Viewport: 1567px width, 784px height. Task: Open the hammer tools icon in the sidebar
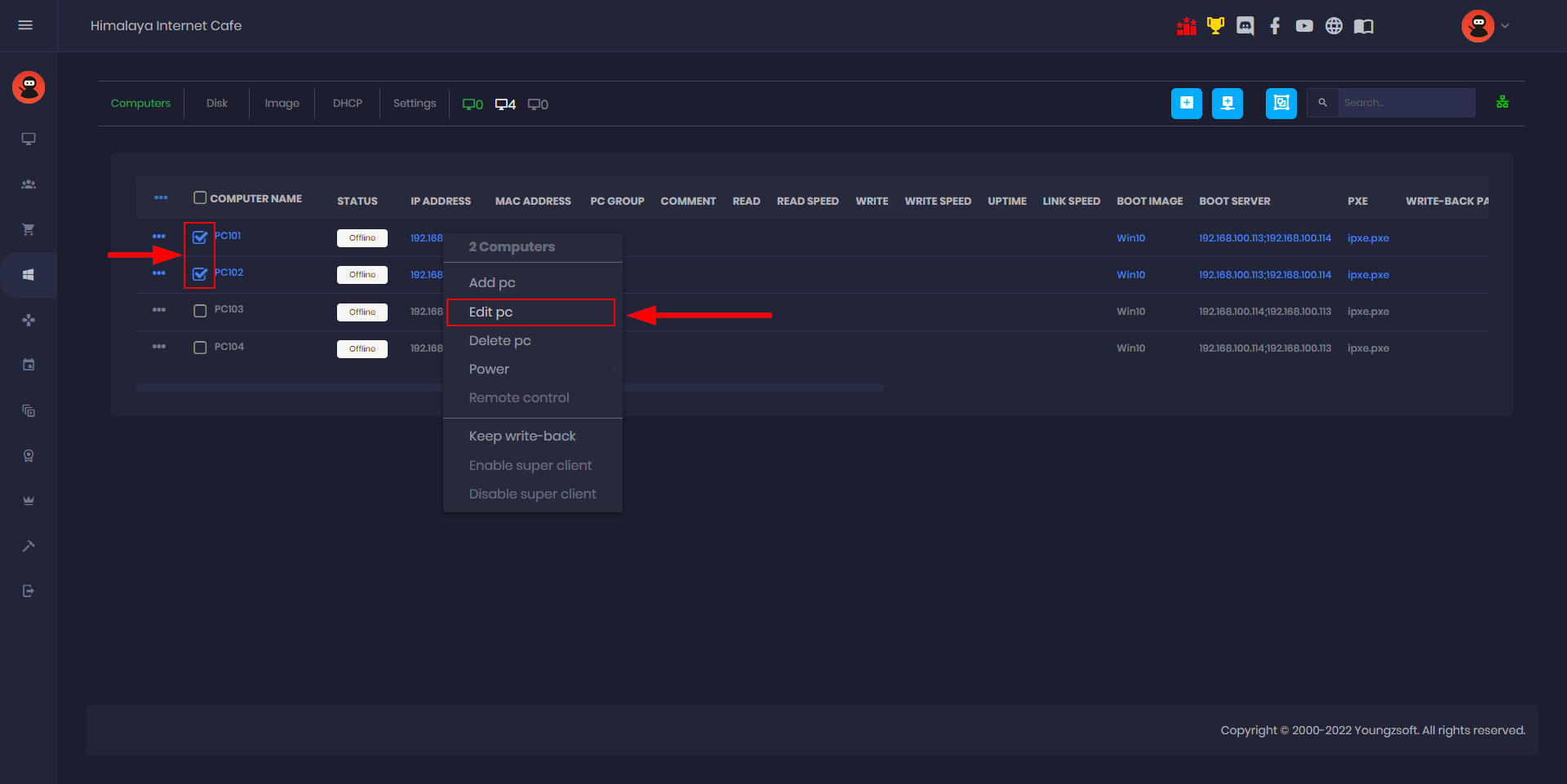click(x=28, y=546)
